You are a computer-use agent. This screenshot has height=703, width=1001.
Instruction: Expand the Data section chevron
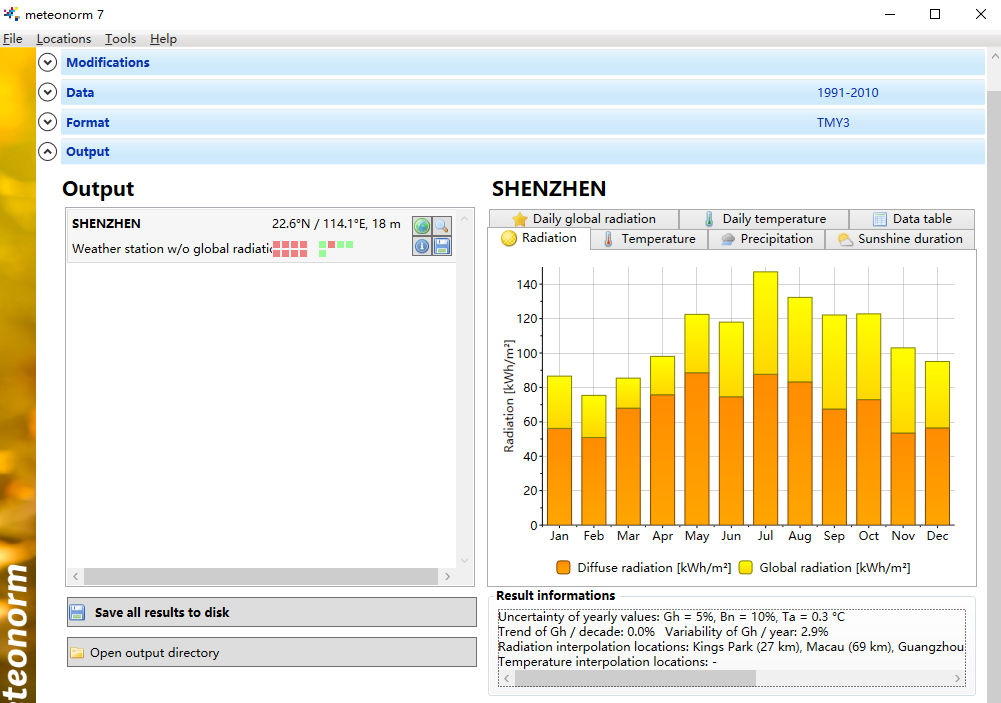click(x=47, y=92)
